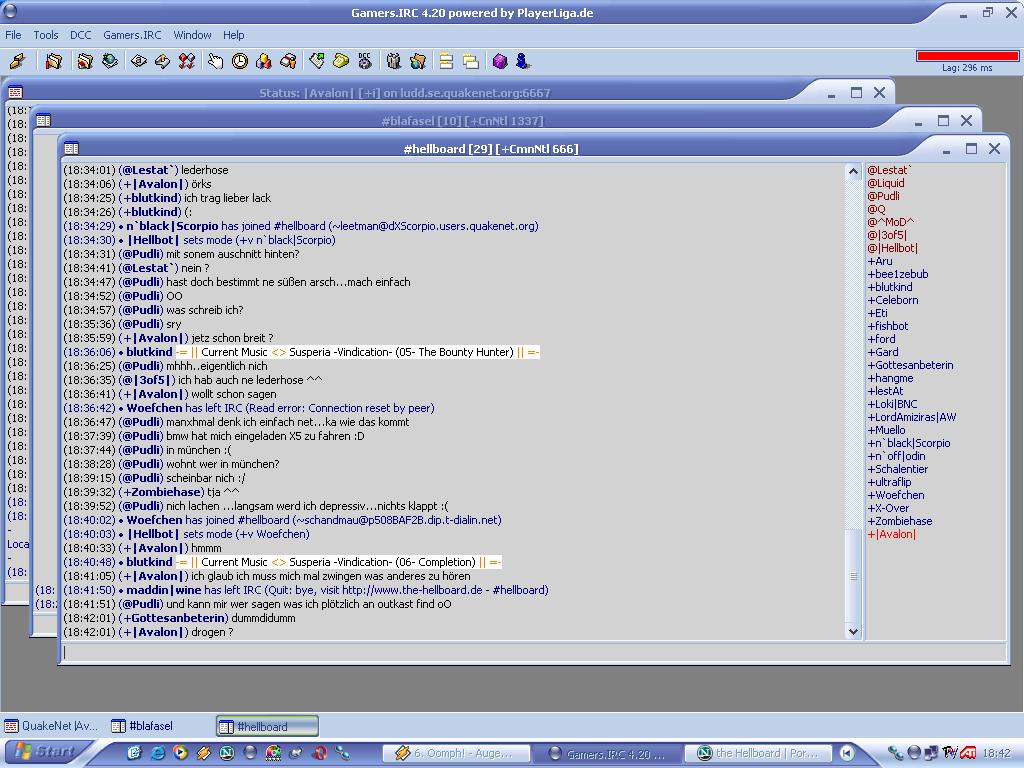Viewport: 1024px width, 768px height.
Task: Select operator @Lestat` in the nick list
Action: coord(889,170)
